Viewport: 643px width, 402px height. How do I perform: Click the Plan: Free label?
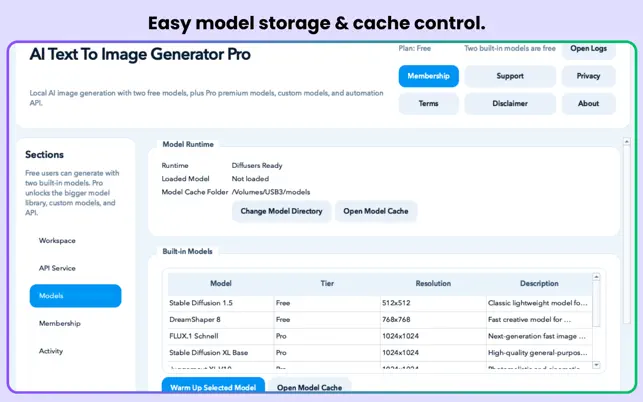pos(415,48)
